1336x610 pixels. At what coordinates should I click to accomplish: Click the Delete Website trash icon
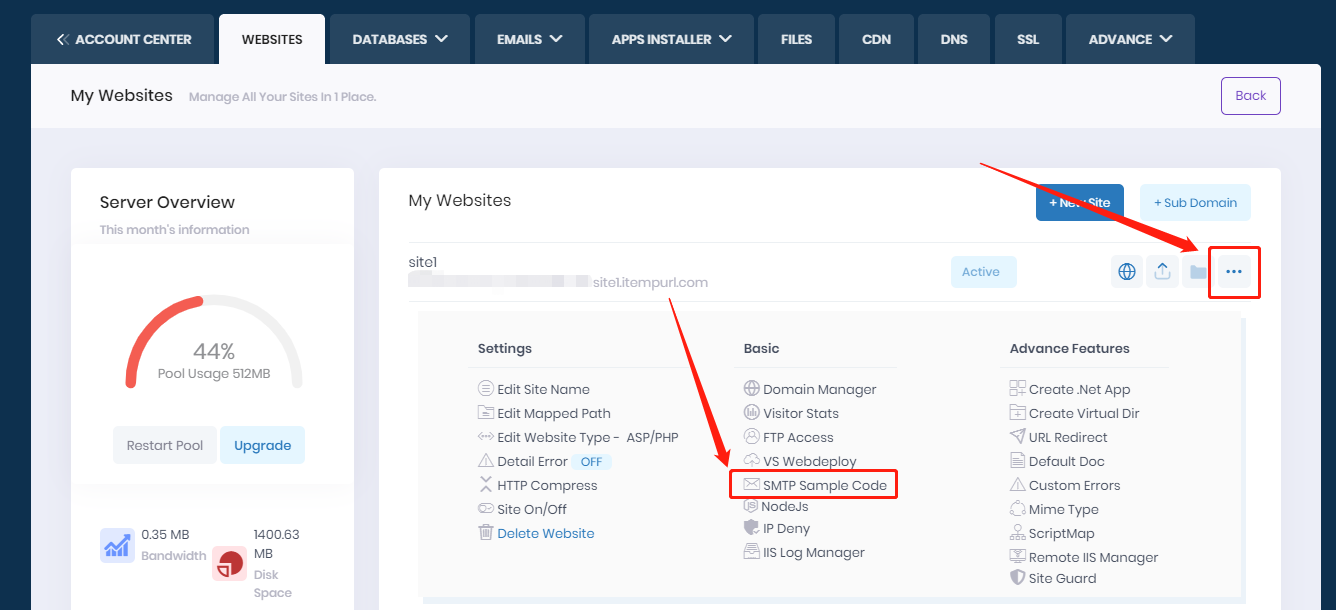tap(486, 533)
